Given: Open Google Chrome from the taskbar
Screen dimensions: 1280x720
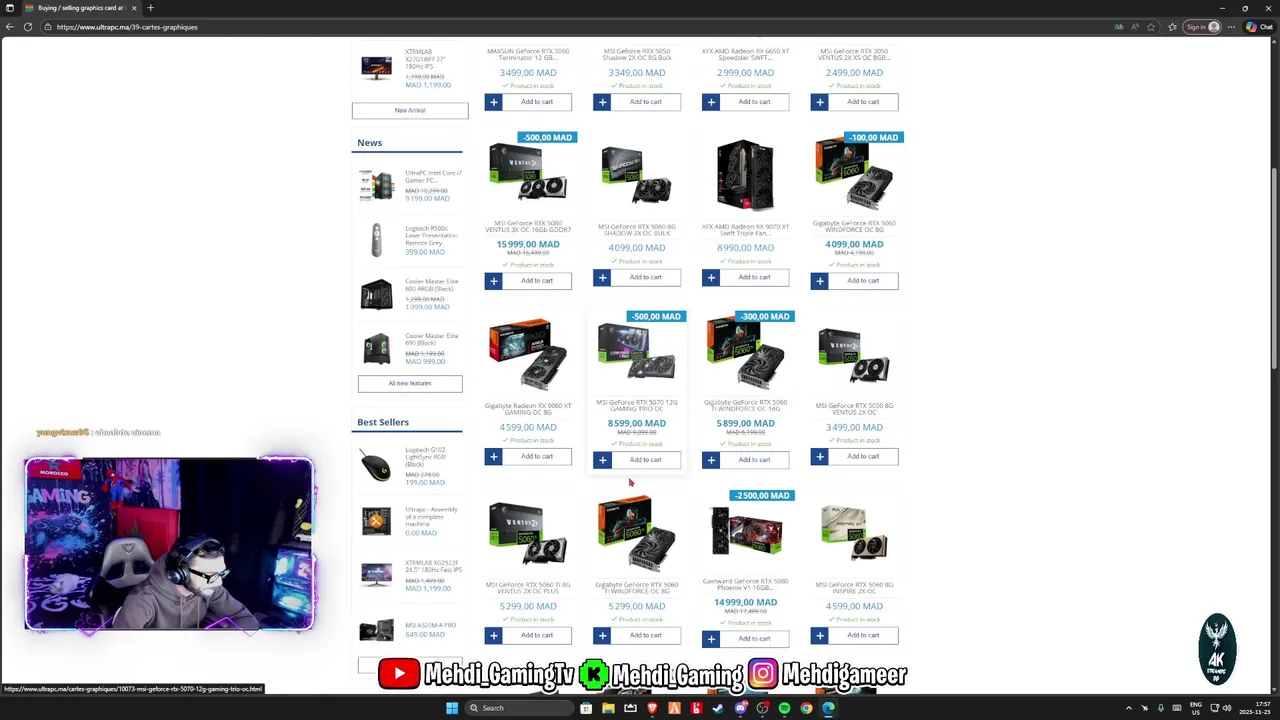Looking at the screenshot, I should pos(806,708).
